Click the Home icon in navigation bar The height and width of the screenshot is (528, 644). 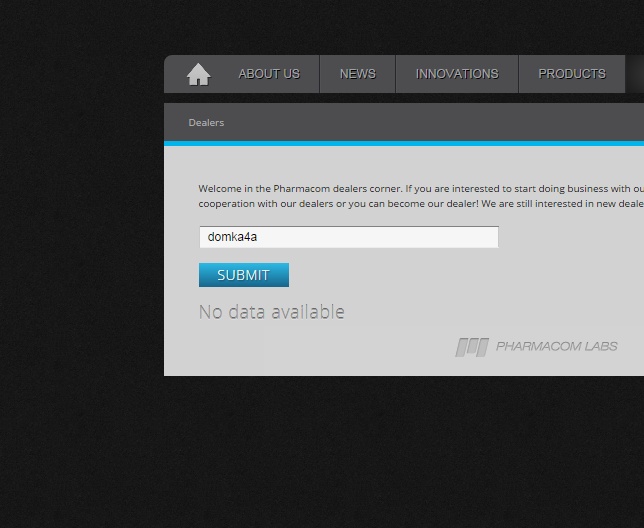click(198, 74)
